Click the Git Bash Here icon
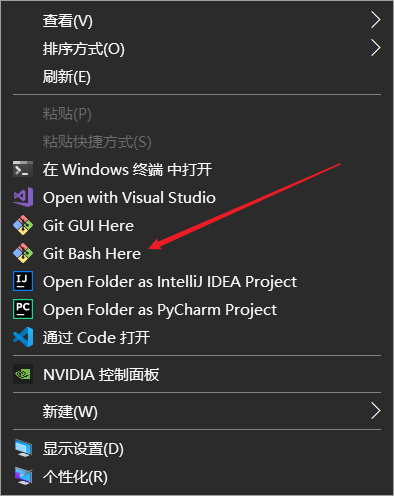394x496 pixels. 23,253
